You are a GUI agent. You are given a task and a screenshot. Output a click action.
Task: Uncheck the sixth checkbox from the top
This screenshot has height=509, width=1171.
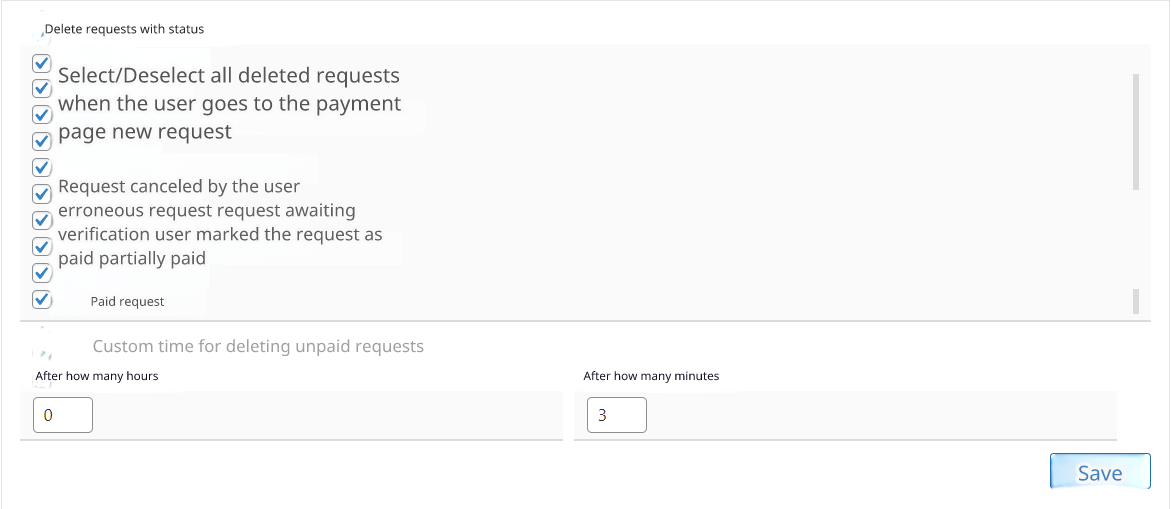tap(42, 193)
